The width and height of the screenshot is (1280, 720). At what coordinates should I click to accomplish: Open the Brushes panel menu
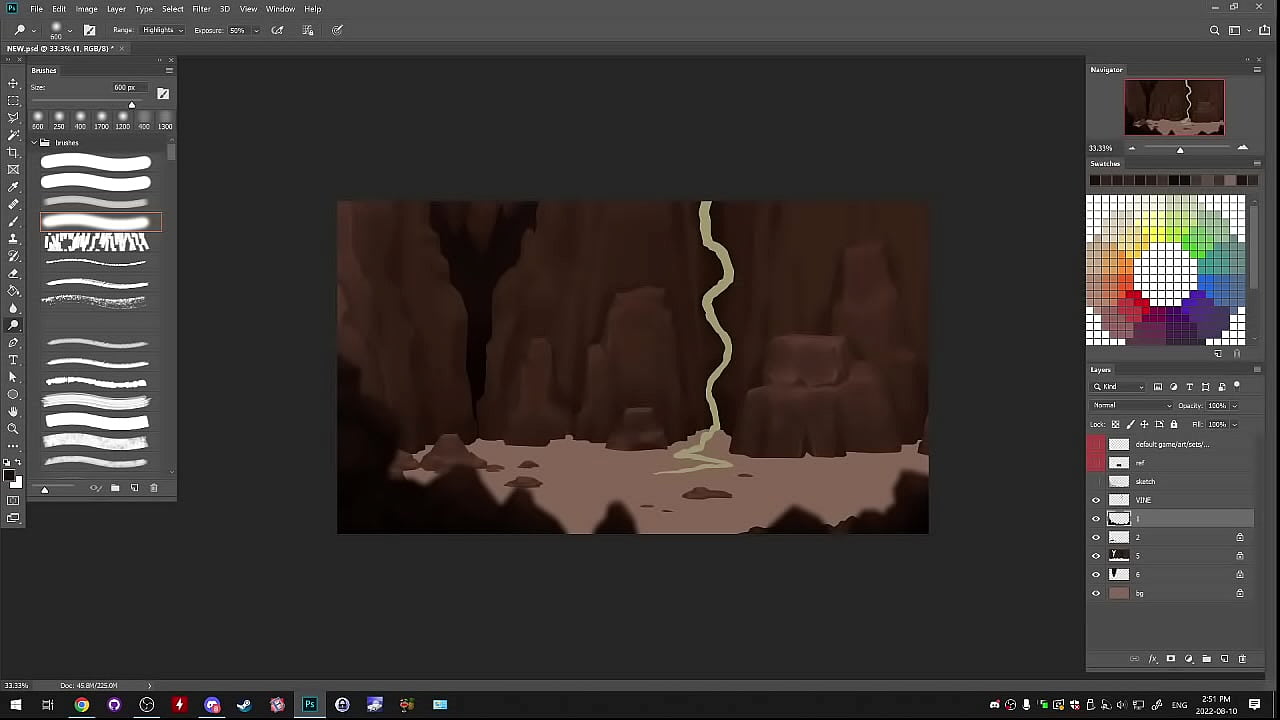tap(169, 70)
